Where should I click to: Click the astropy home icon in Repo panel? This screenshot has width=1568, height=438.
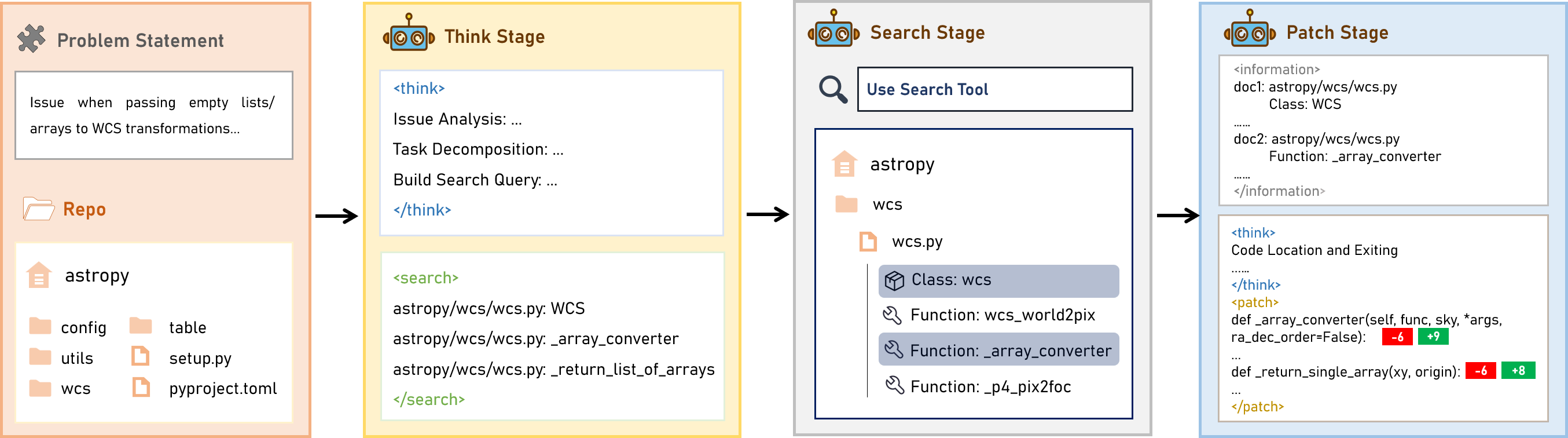[39, 275]
